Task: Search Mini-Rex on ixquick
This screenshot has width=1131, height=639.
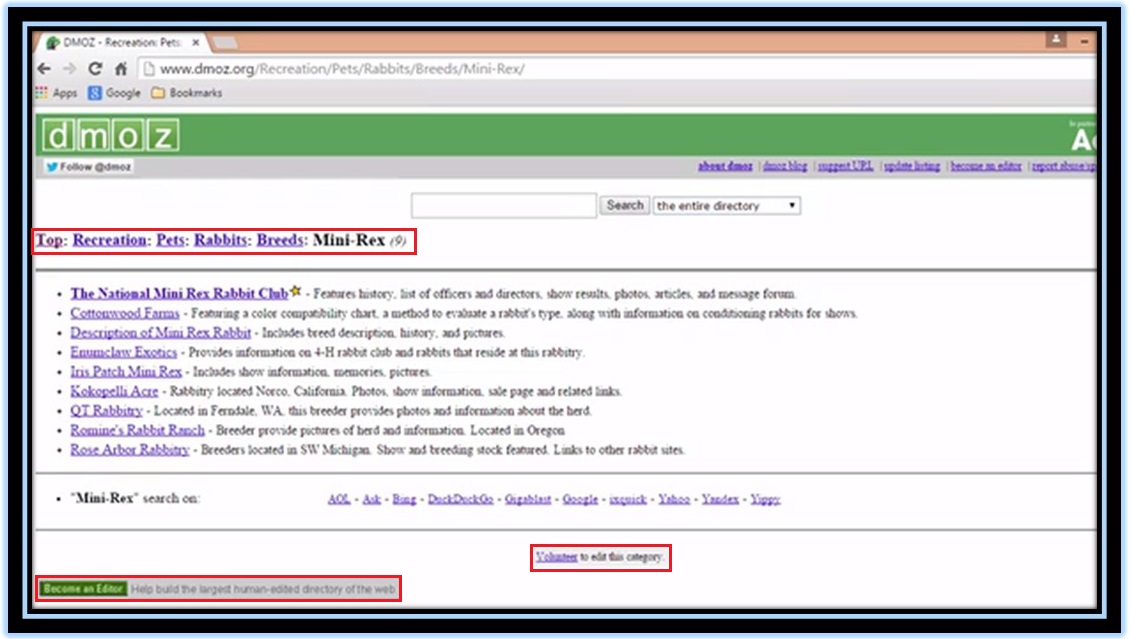Action: click(x=628, y=499)
